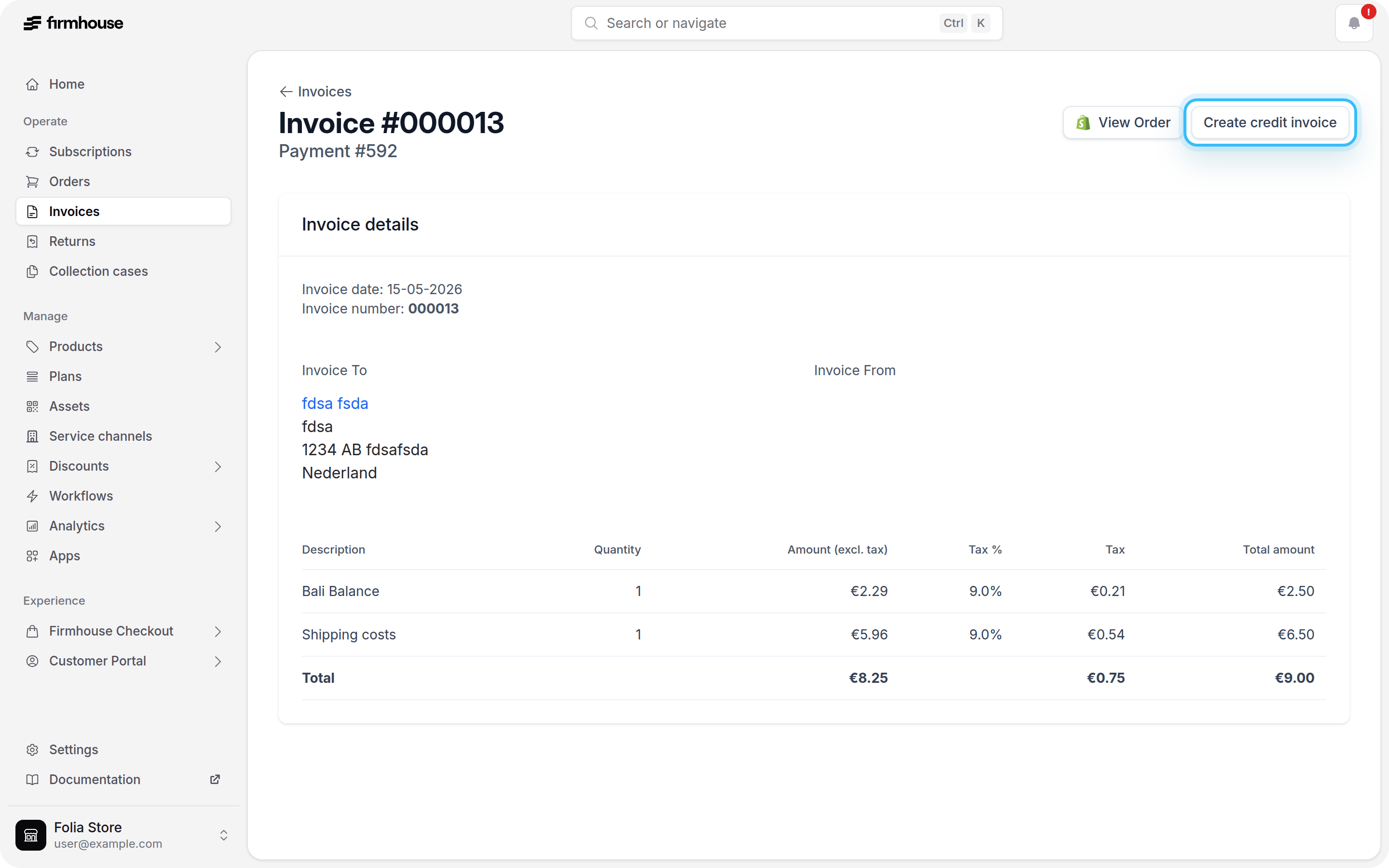The height and width of the screenshot is (868, 1389).
Task: Click the Discounts percent icon
Action: coord(32,466)
